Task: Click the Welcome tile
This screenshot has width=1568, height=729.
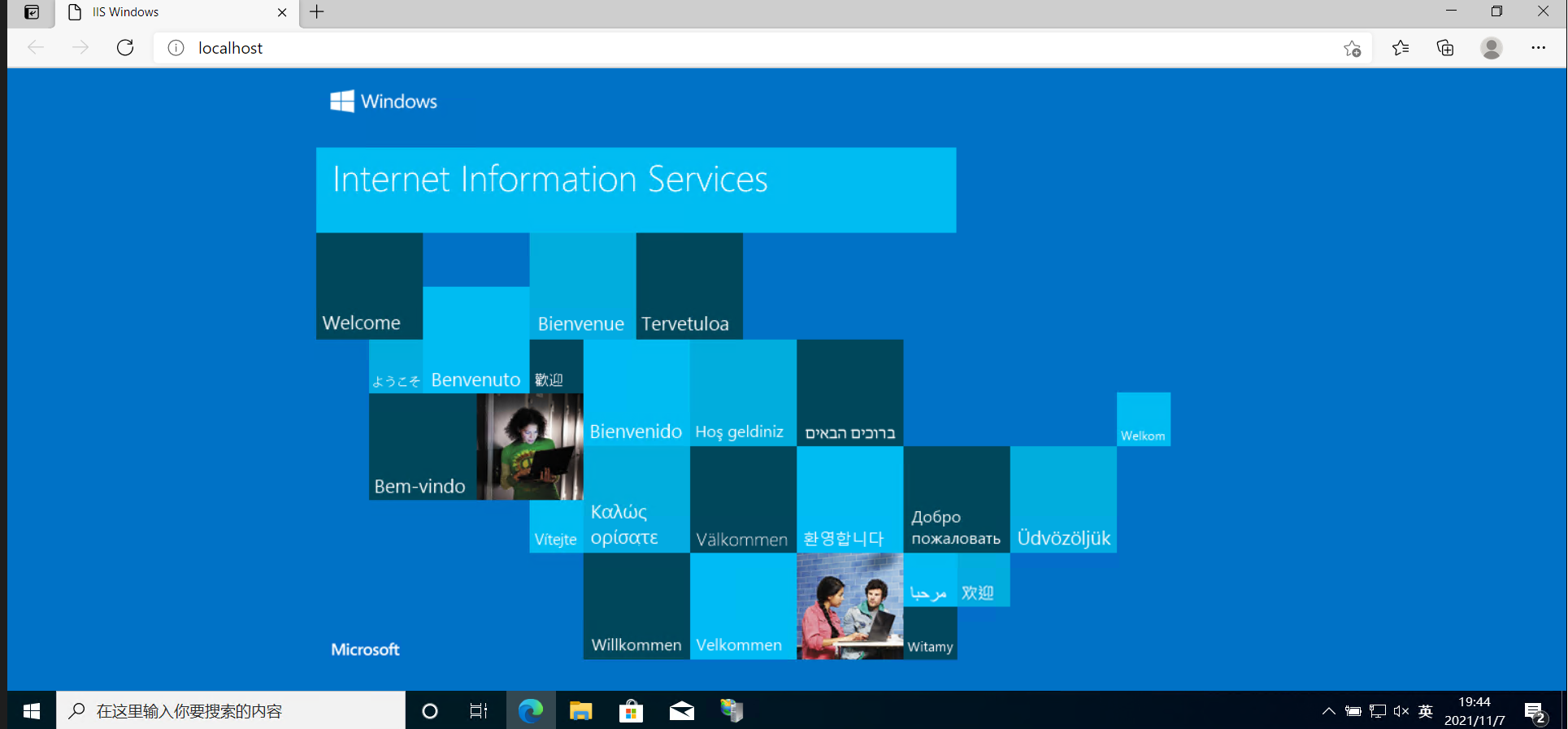Action: (x=369, y=286)
